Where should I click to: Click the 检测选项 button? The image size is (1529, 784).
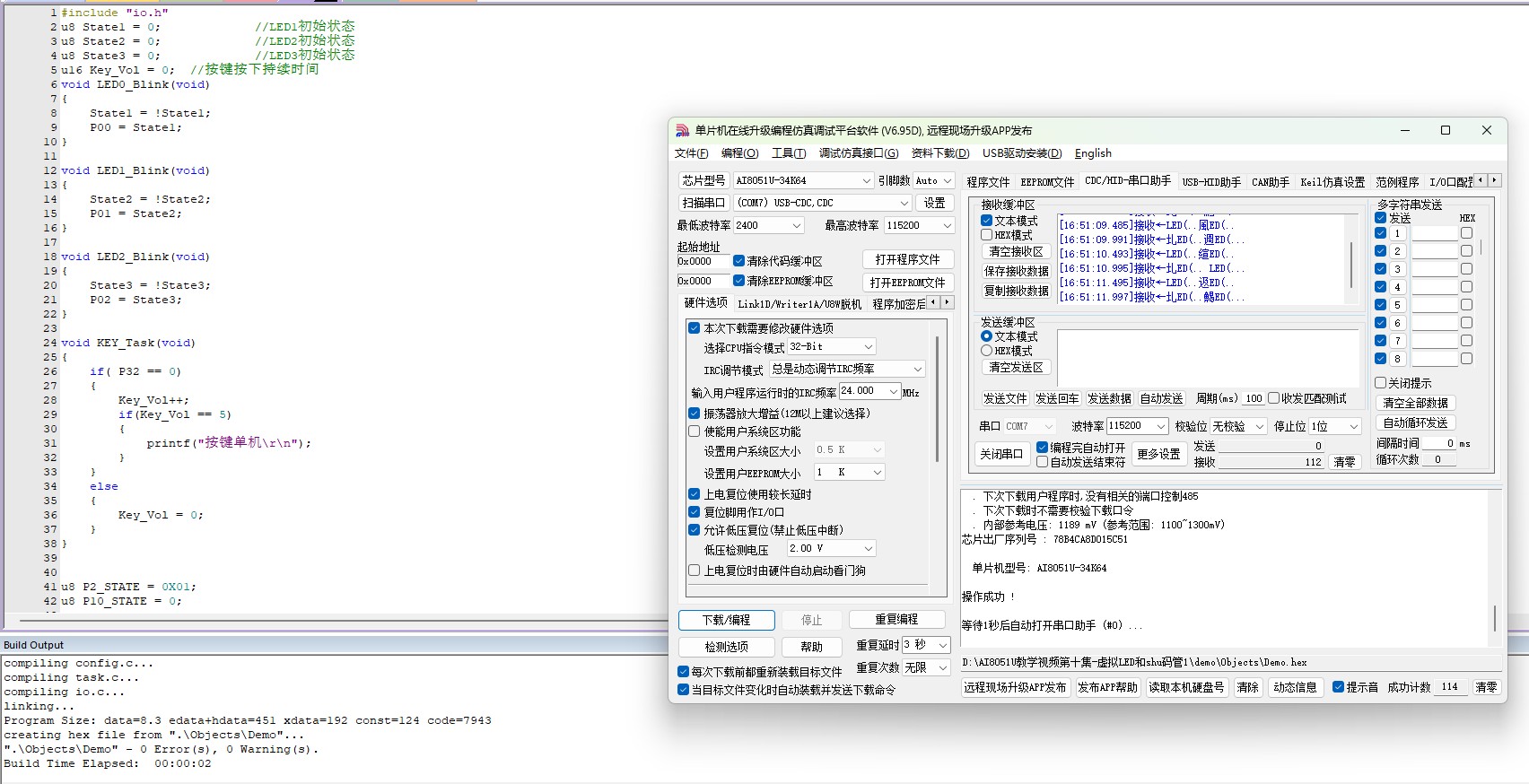click(x=726, y=647)
